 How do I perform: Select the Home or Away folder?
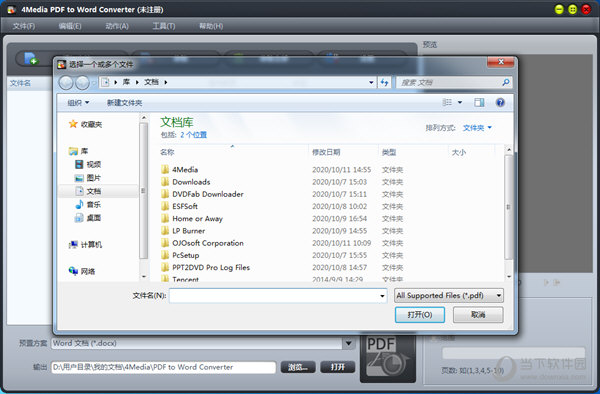click(197, 218)
